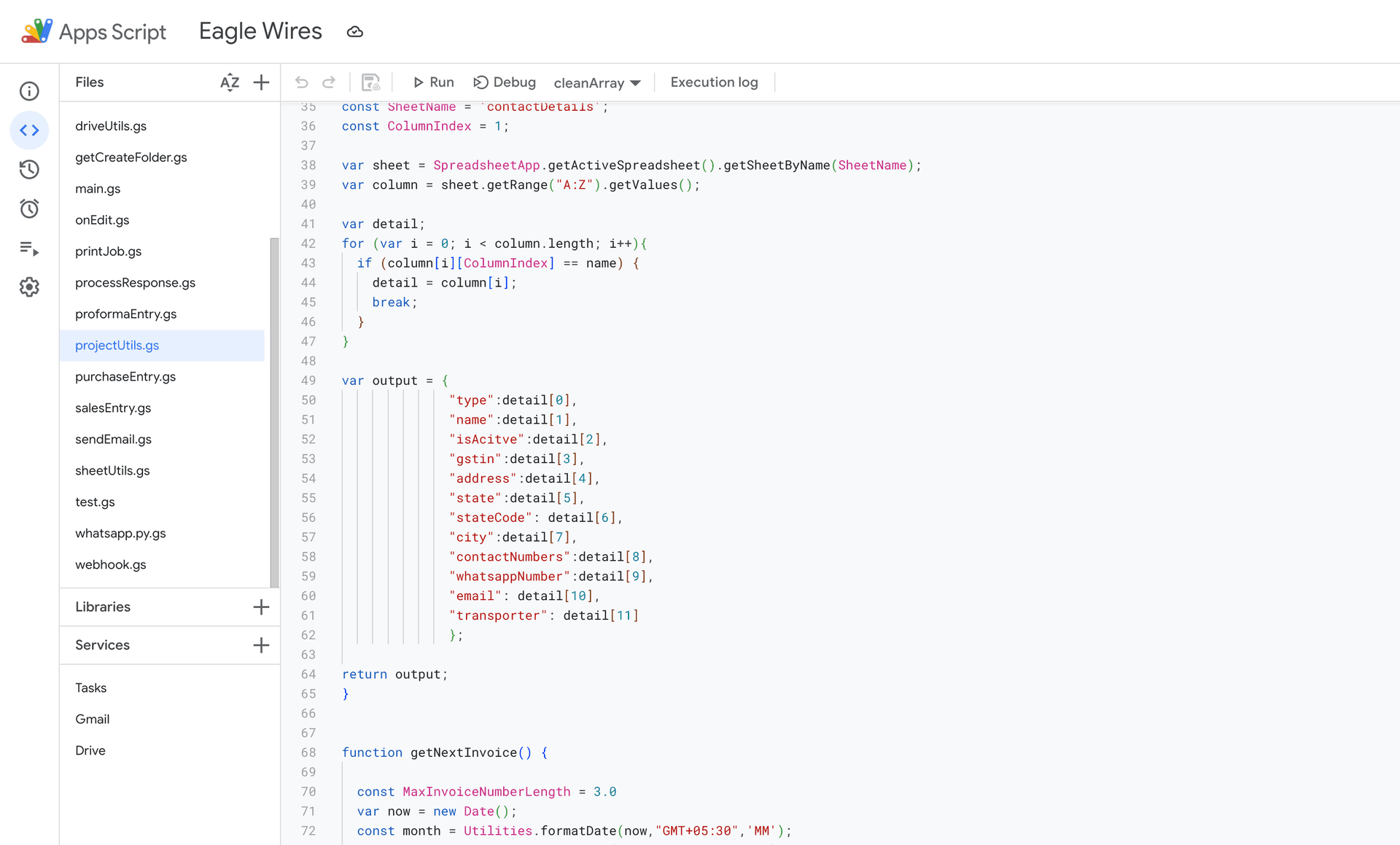Screen dimensions: 1400x845
Task: Click the undo arrow in toolbar
Action: [x=301, y=82]
